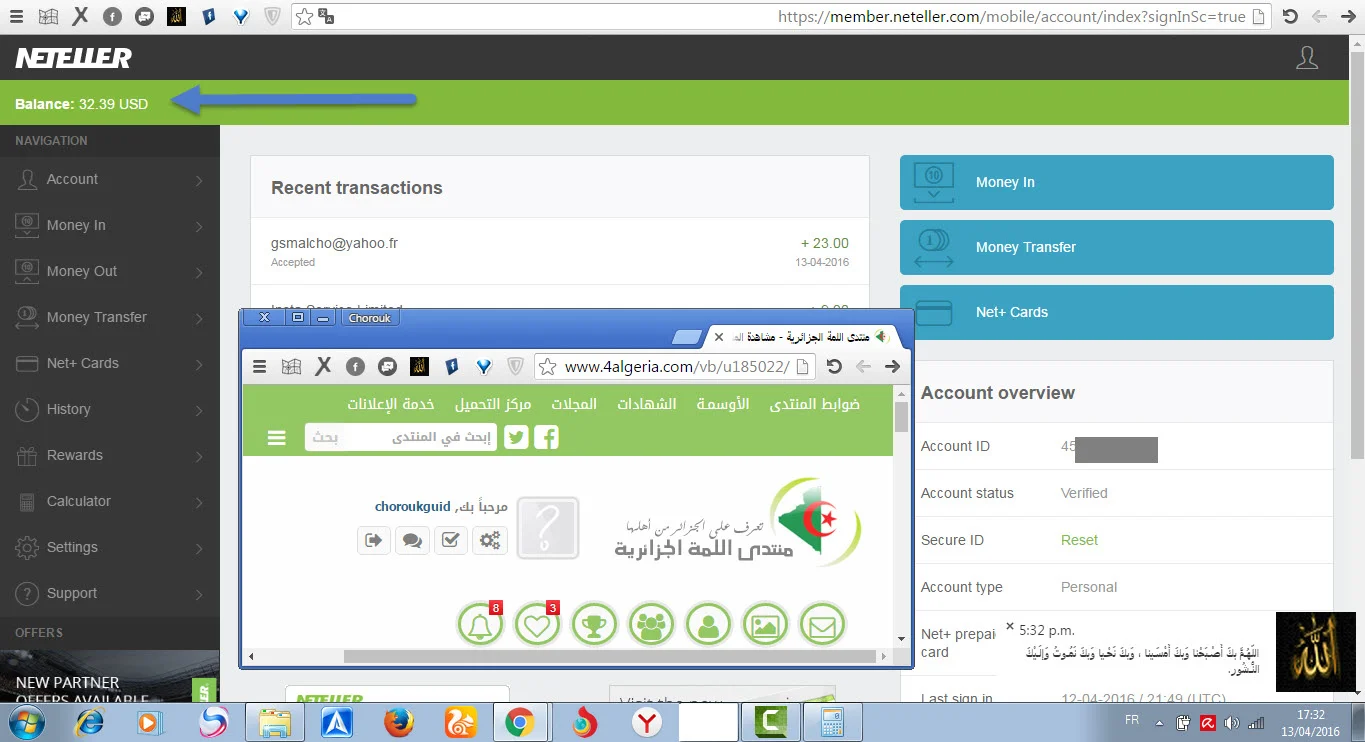Expand the Money Out sidebar section
The width and height of the screenshot is (1365, 742).
point(110,272)
